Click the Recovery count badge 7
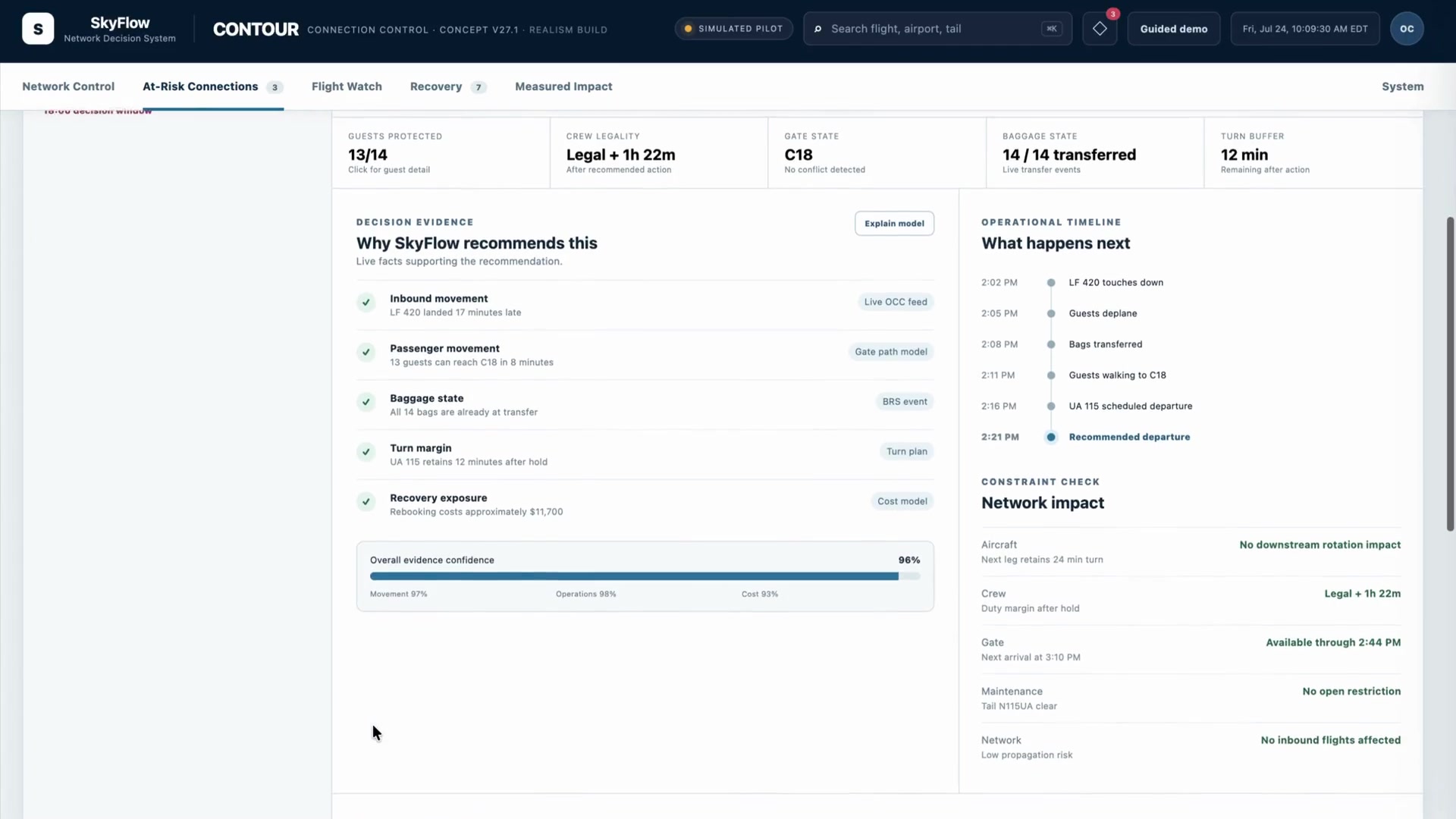This screenshot has height=819, width=1456. [478, 87]
